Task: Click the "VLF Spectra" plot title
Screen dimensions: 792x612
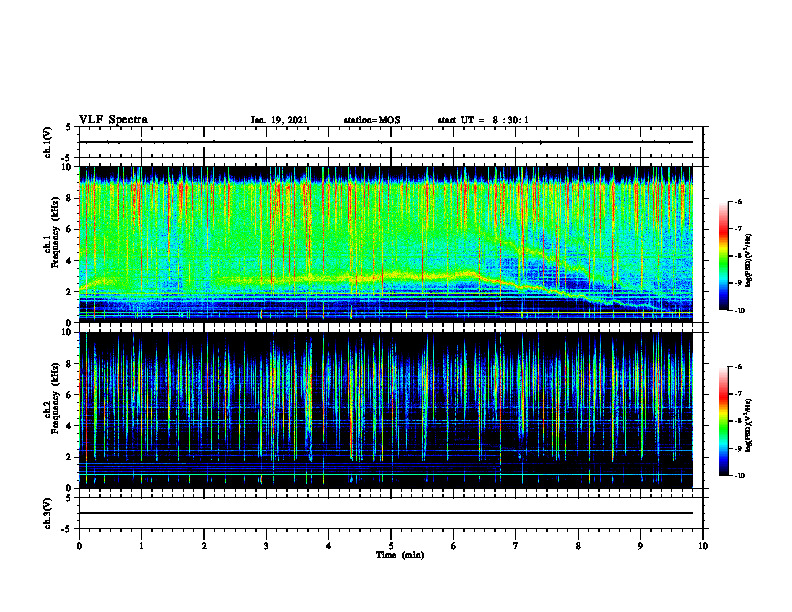Action: (x=113, y=119)
